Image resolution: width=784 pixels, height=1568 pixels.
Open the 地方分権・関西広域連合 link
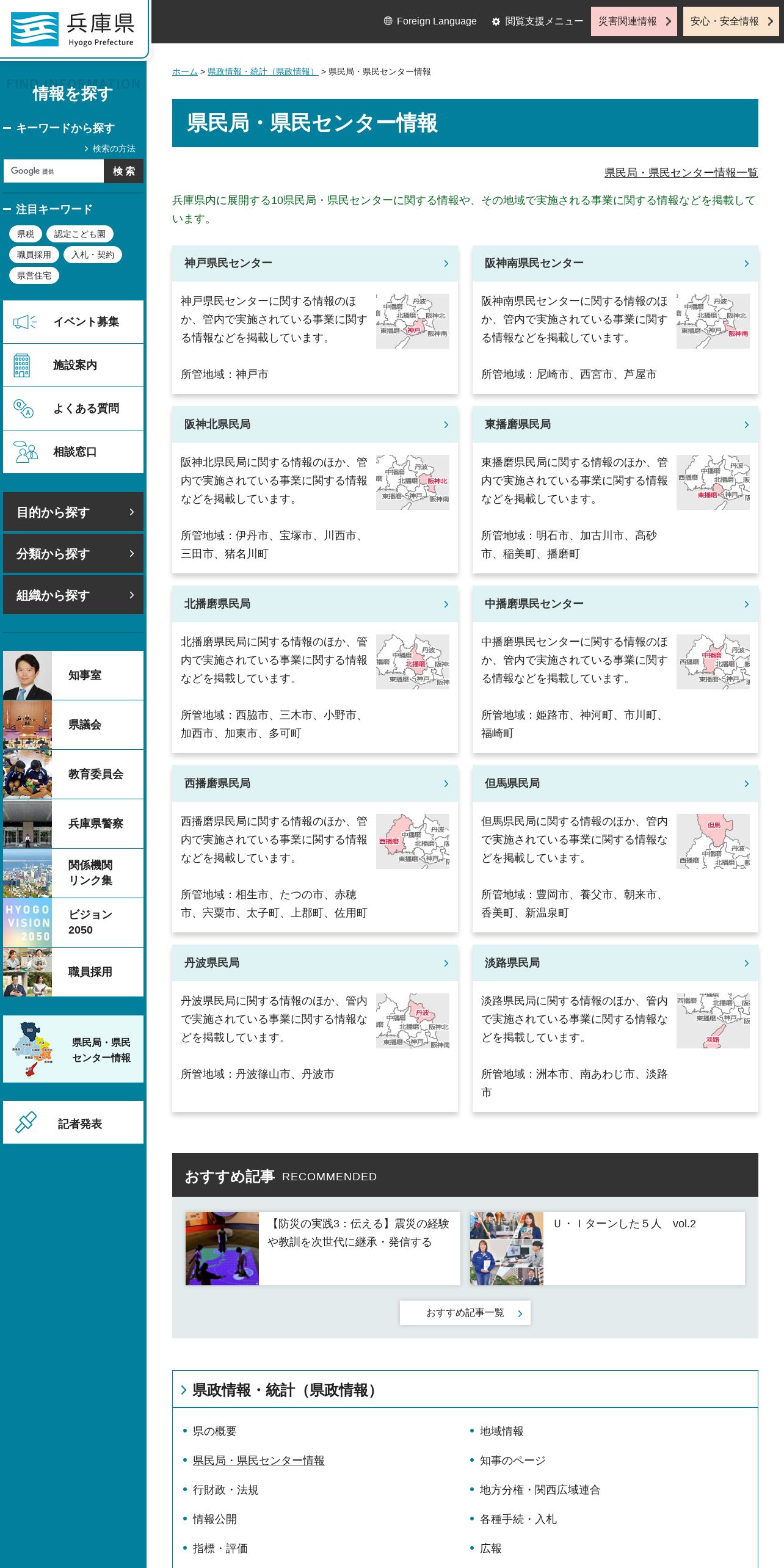click(540, 1490)
